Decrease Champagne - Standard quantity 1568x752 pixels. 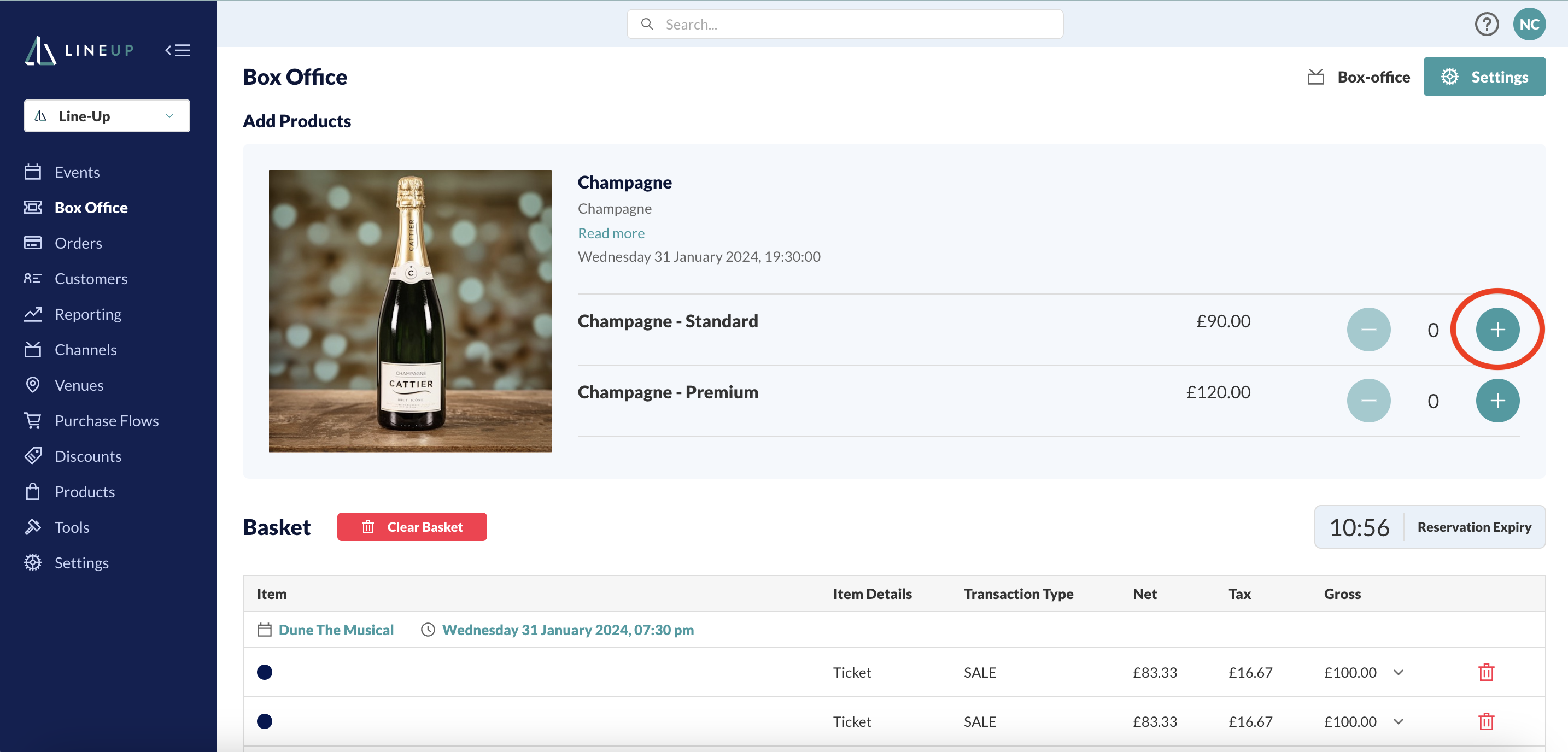[x=1368, y=330]
